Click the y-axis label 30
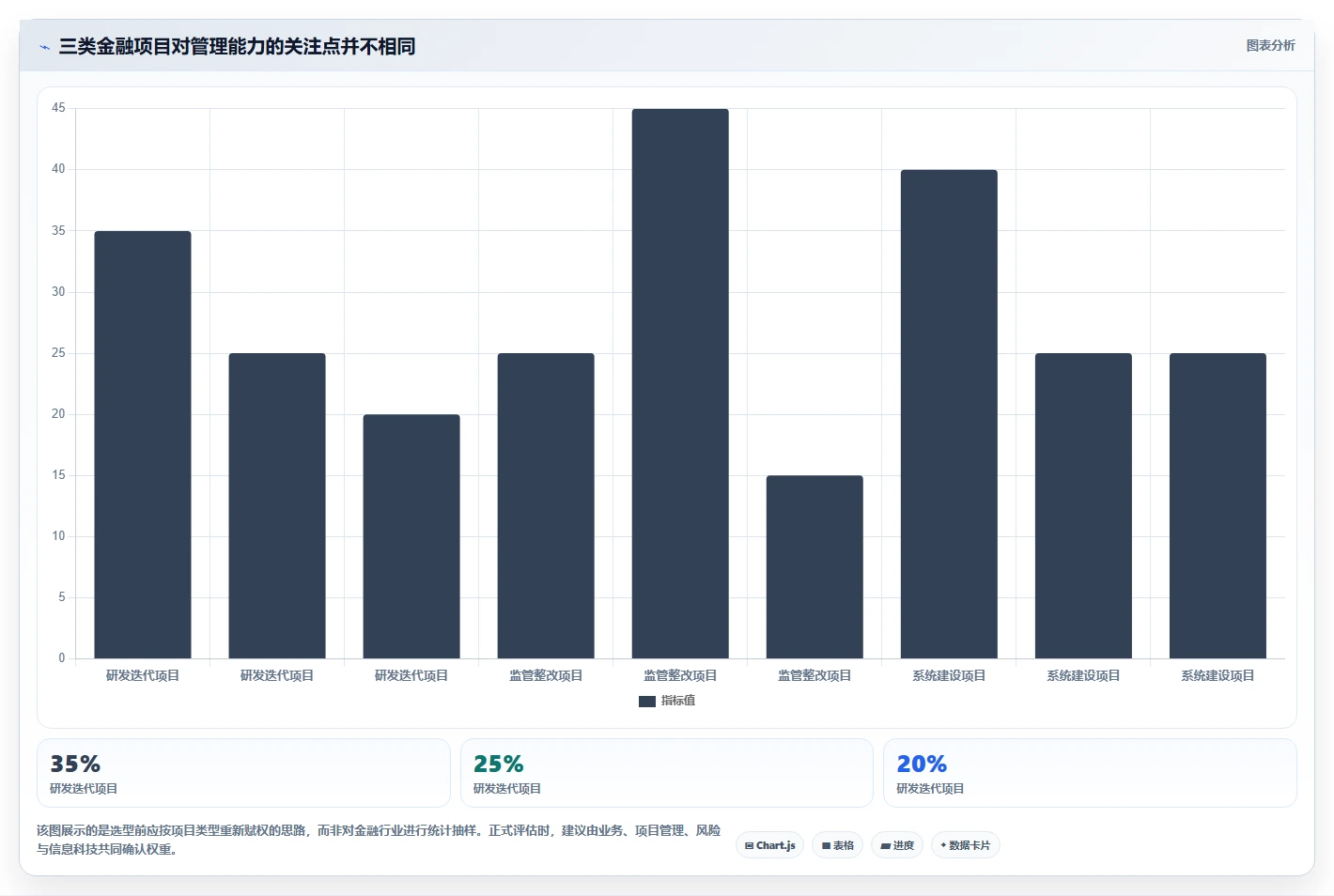Image resolution: width=1334 pixels, height=896 pixels. click(58, 291)
